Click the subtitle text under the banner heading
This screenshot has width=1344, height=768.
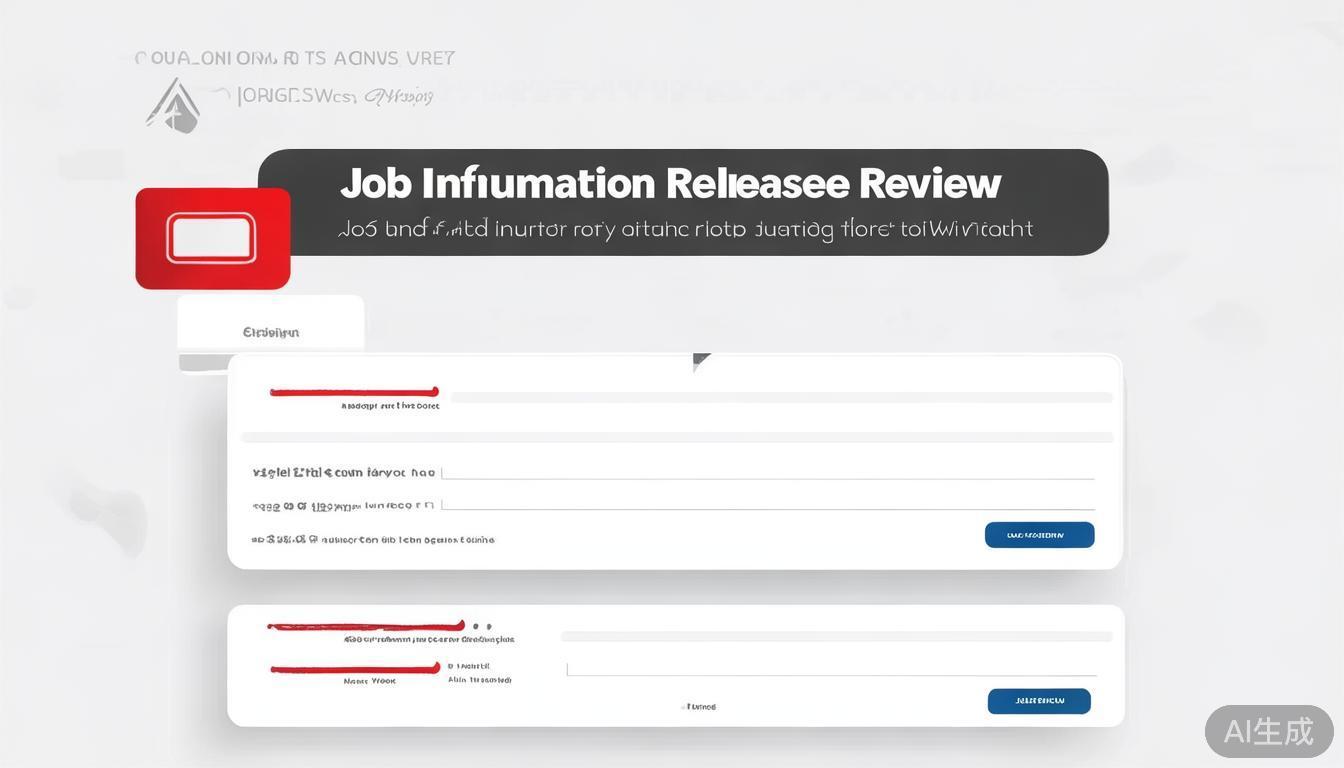[x=685, y=229]
